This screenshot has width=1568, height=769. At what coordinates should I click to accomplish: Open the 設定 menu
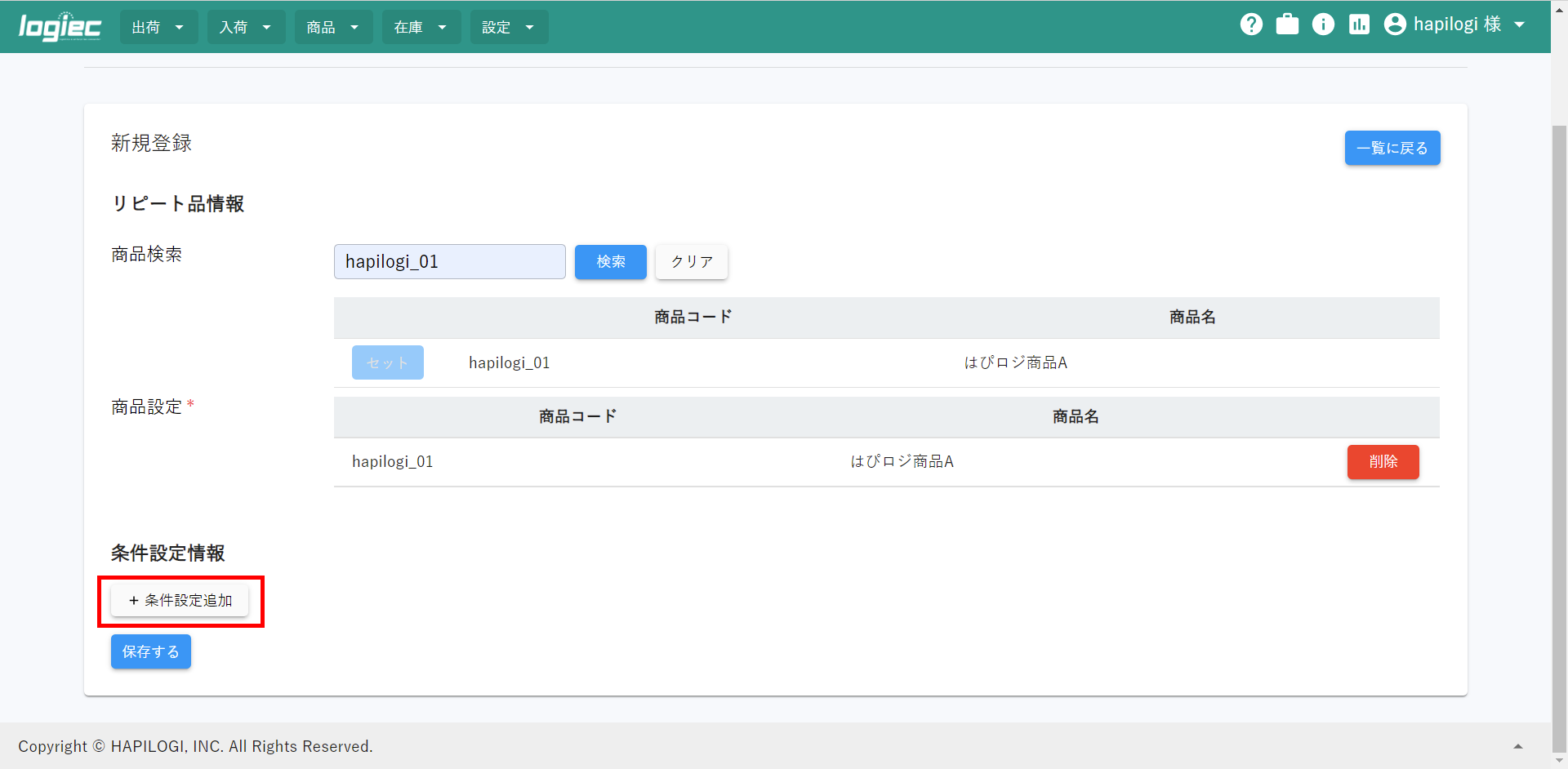click(509, 27)
